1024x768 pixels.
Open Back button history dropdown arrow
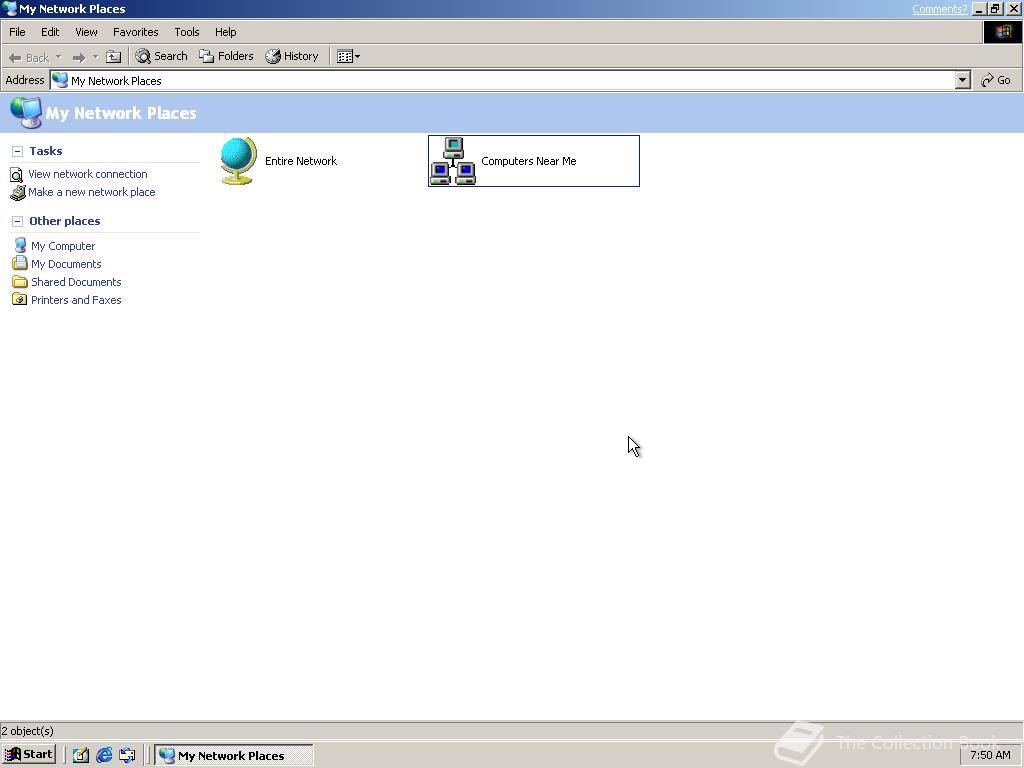(58, 57)
